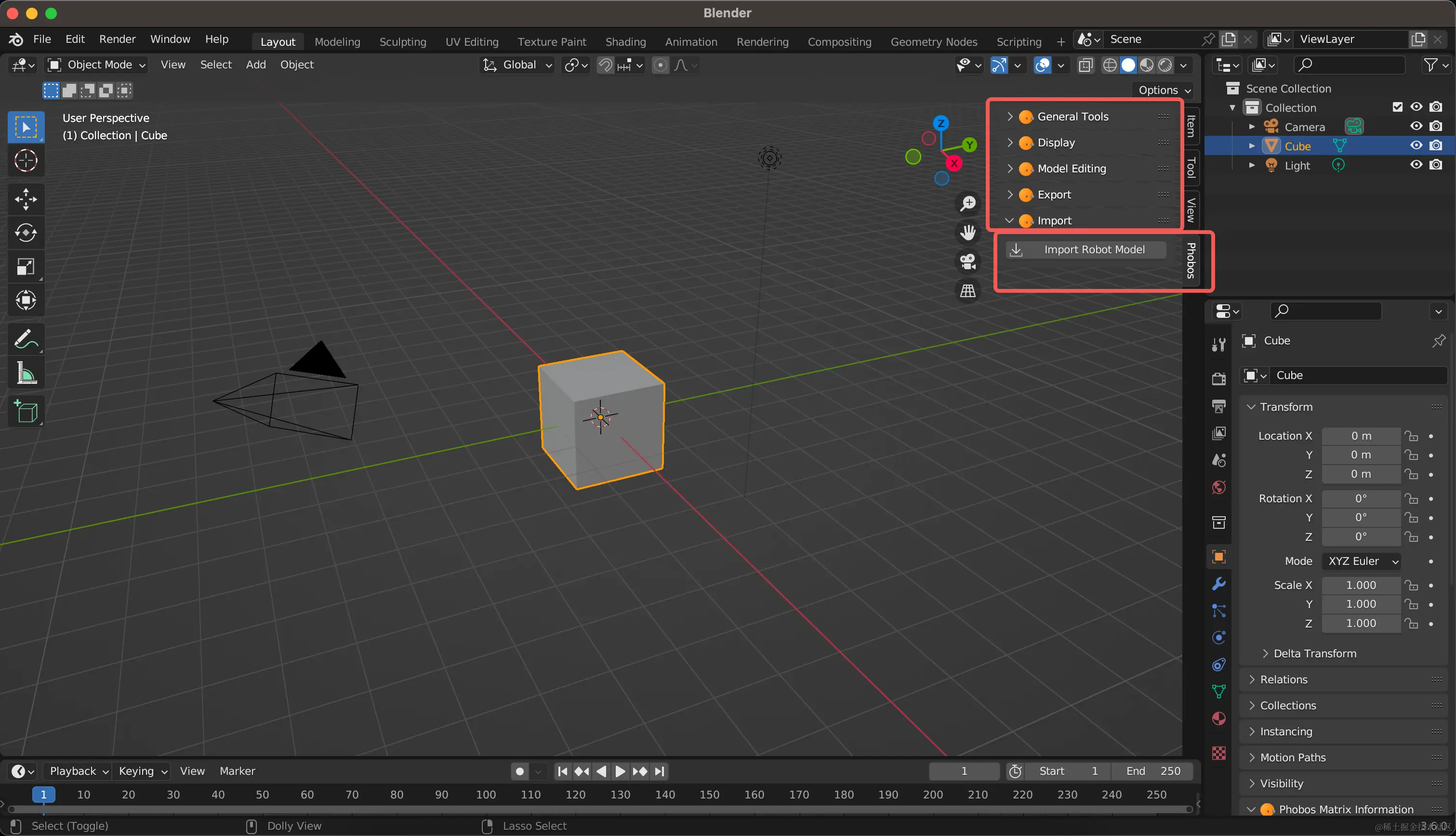Activate the Annotate tool
1456x836 pixels.
(26, 339)
